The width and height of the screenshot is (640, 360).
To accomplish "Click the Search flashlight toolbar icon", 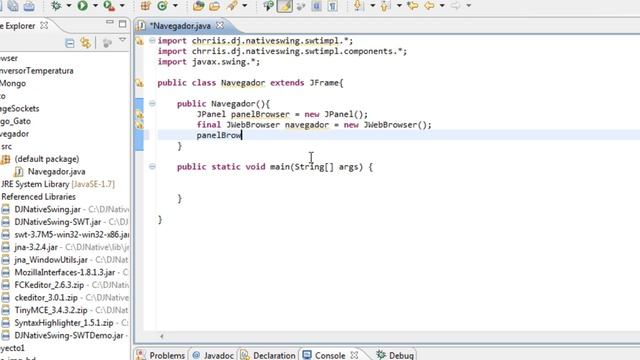I will point(233,5).
